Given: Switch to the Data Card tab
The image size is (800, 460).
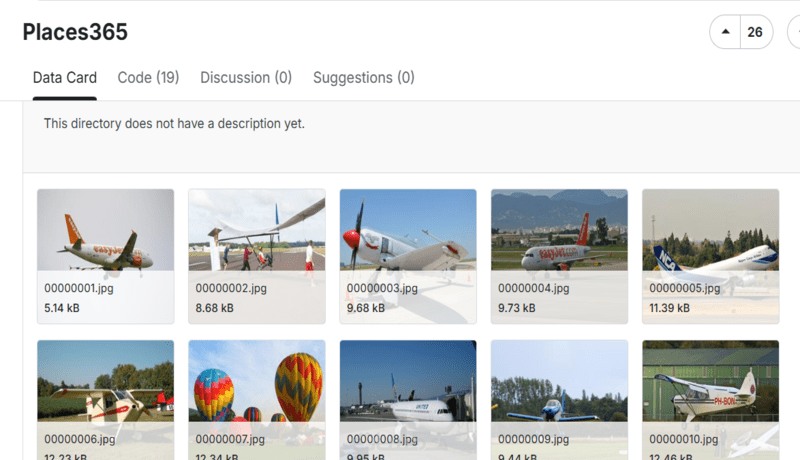Looking at the screenshot, I should click(65, 78).
